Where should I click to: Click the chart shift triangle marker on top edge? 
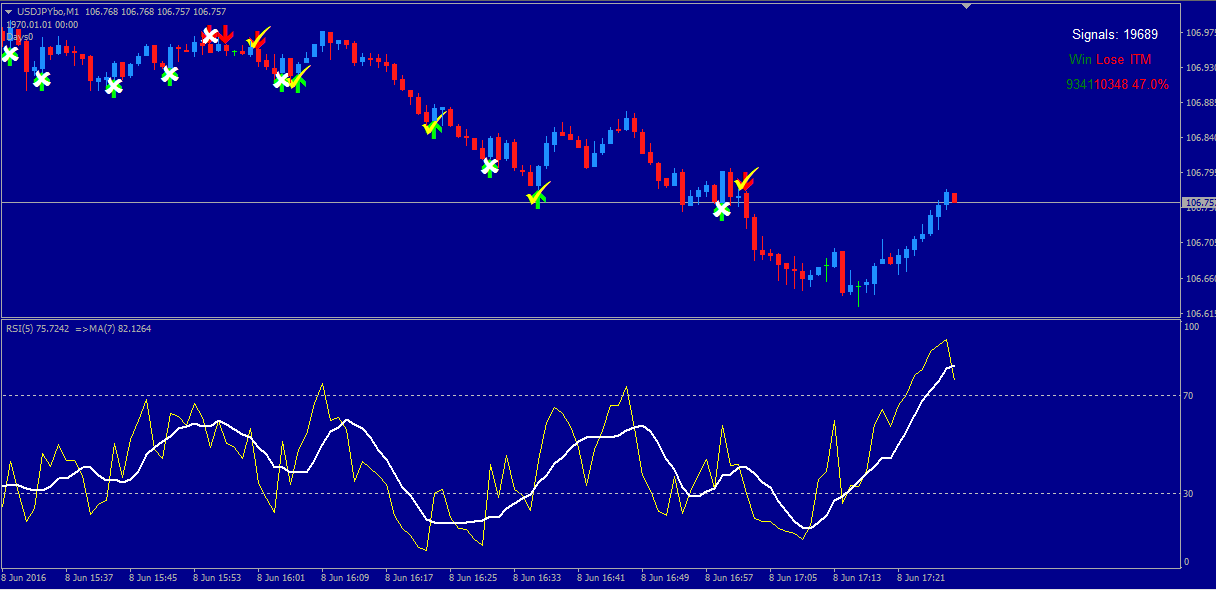click(966, 6)
